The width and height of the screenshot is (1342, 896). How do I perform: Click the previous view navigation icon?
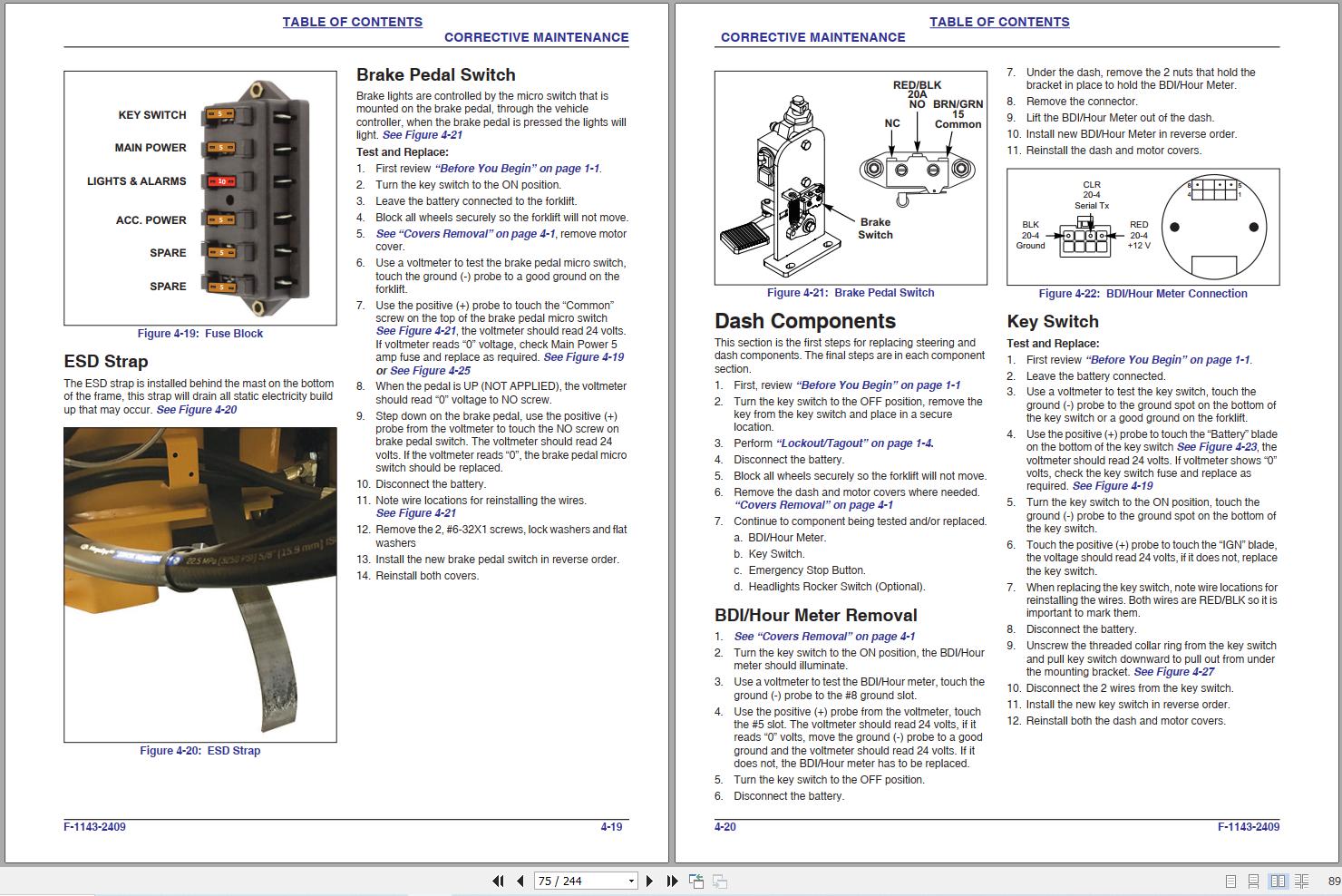(x=696, y=881)
